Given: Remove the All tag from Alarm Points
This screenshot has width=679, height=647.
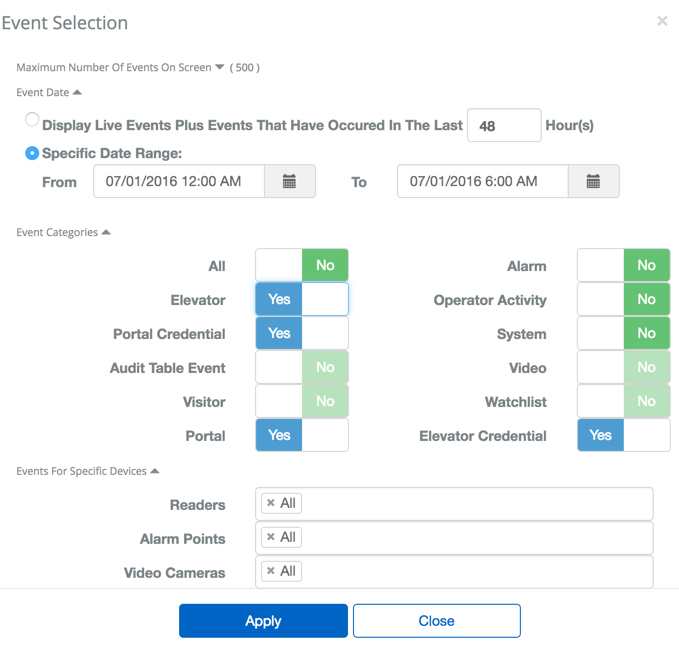Looking at the screenshot, I should click(x=271, y=538).
